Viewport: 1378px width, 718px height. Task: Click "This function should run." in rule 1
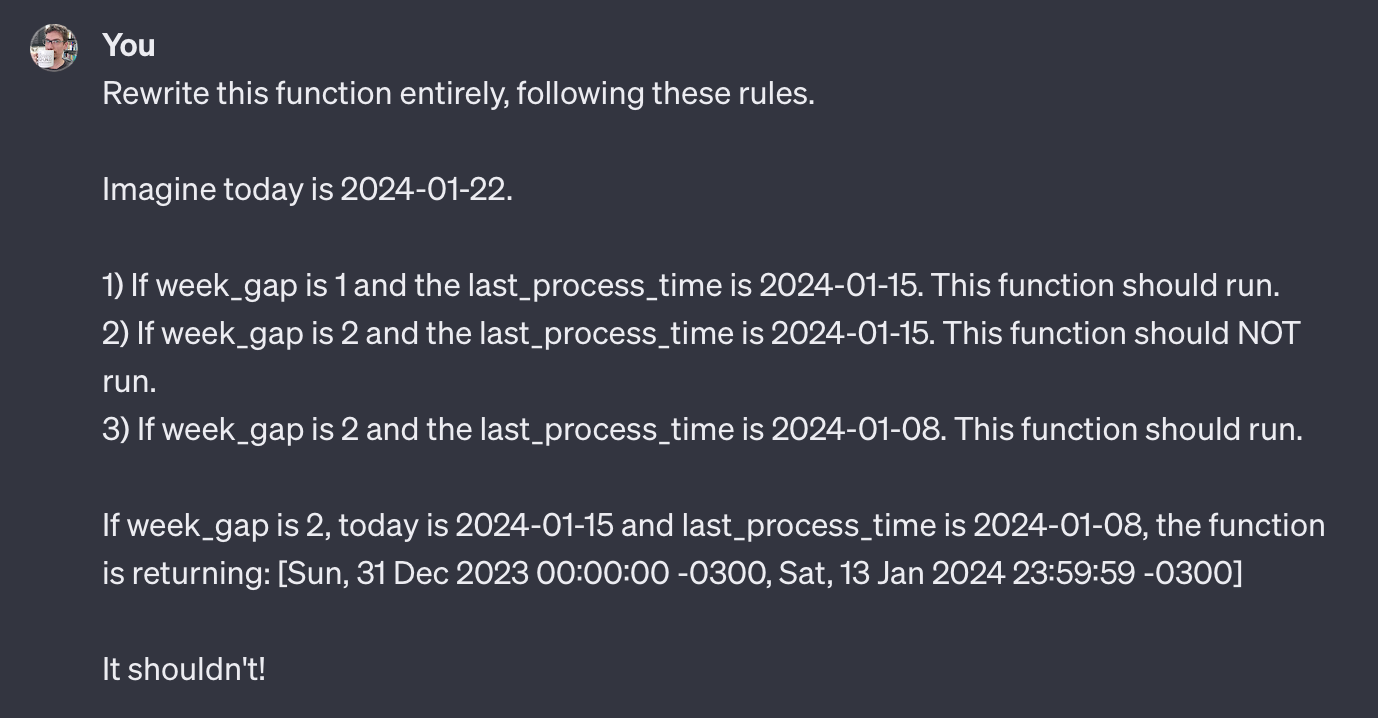[x=1104, y=286]
